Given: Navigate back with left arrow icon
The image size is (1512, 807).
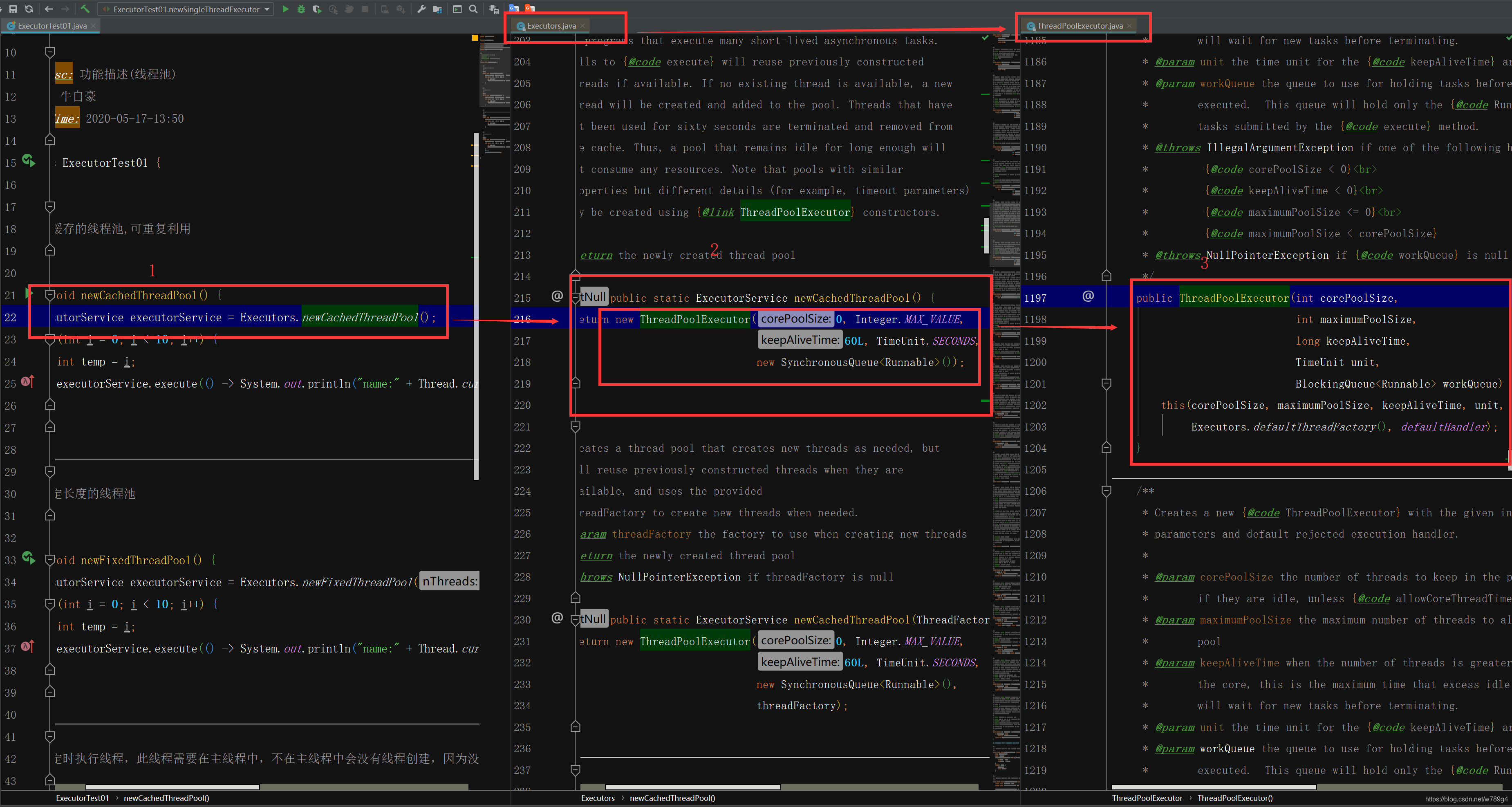Looking at the screenshot, I should [x=49, y=9].
